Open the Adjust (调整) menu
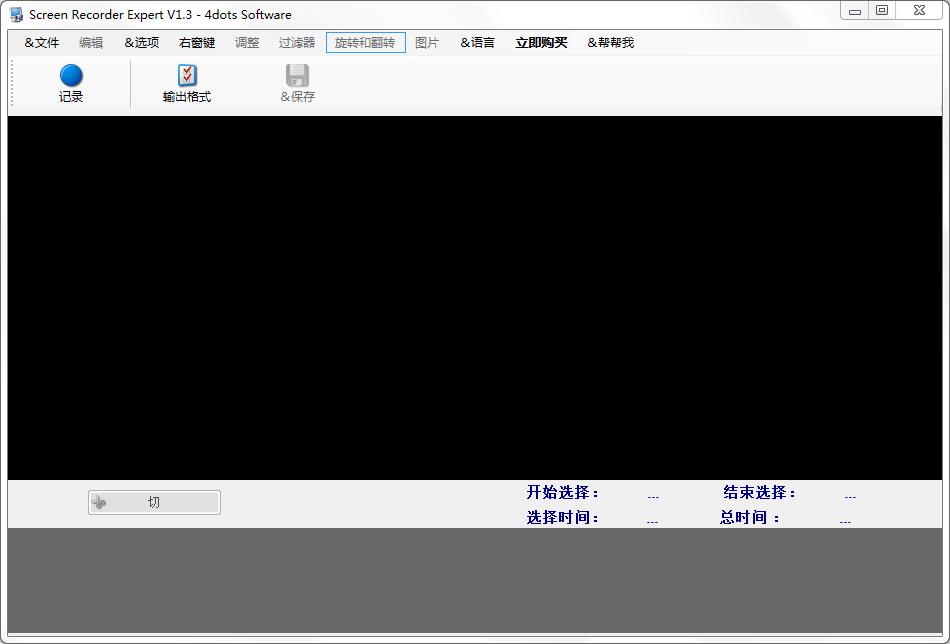 (247, 43)
